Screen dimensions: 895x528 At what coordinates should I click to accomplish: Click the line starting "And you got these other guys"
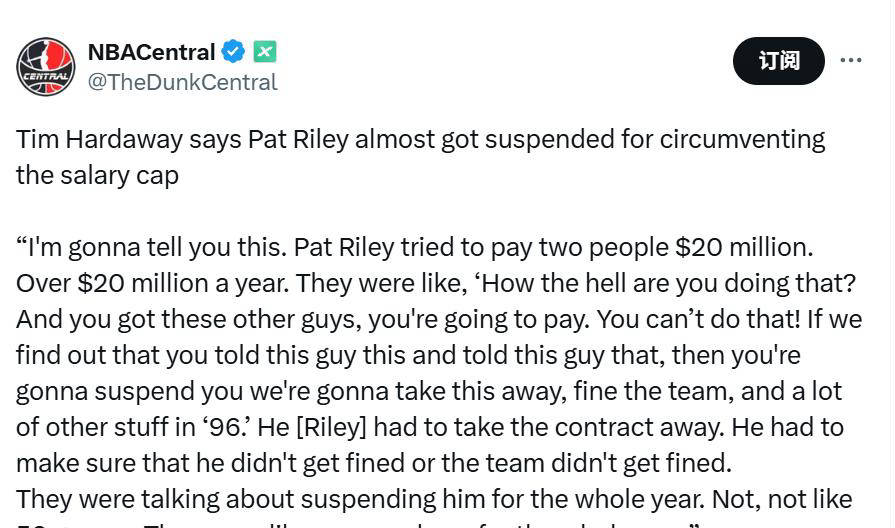tap(438, 319)
